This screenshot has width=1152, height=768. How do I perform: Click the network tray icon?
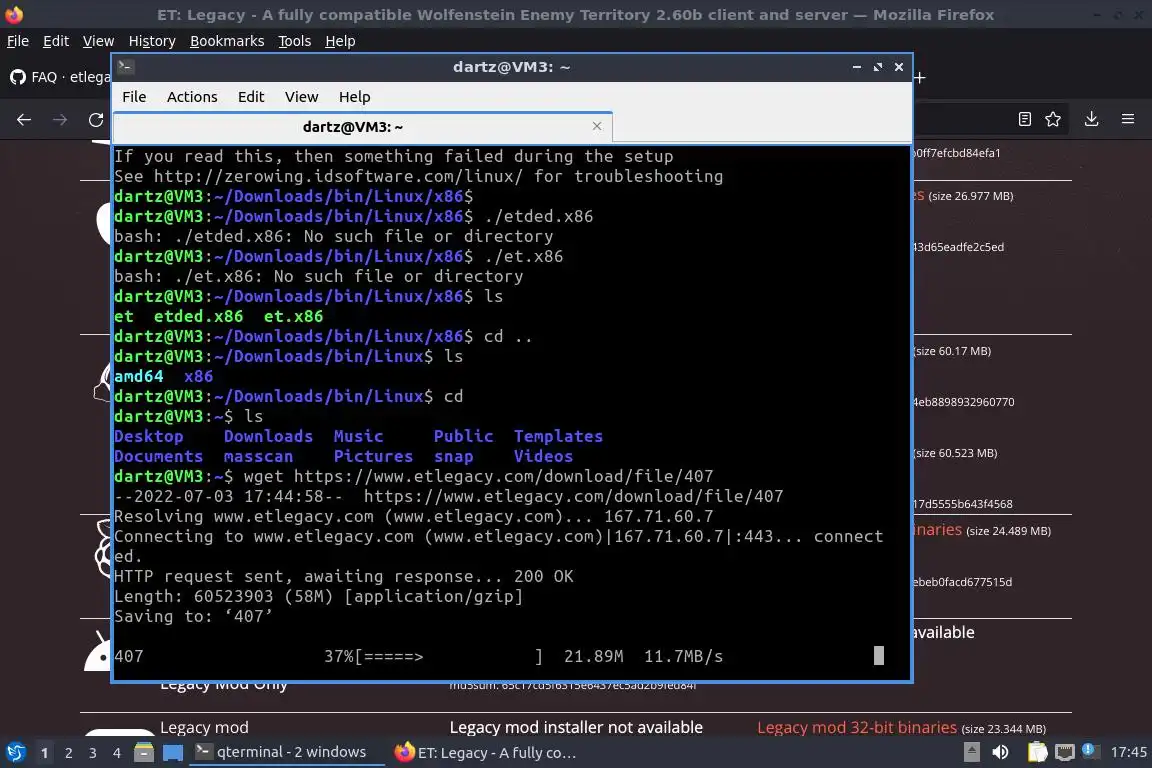(x=1064, y=752)
